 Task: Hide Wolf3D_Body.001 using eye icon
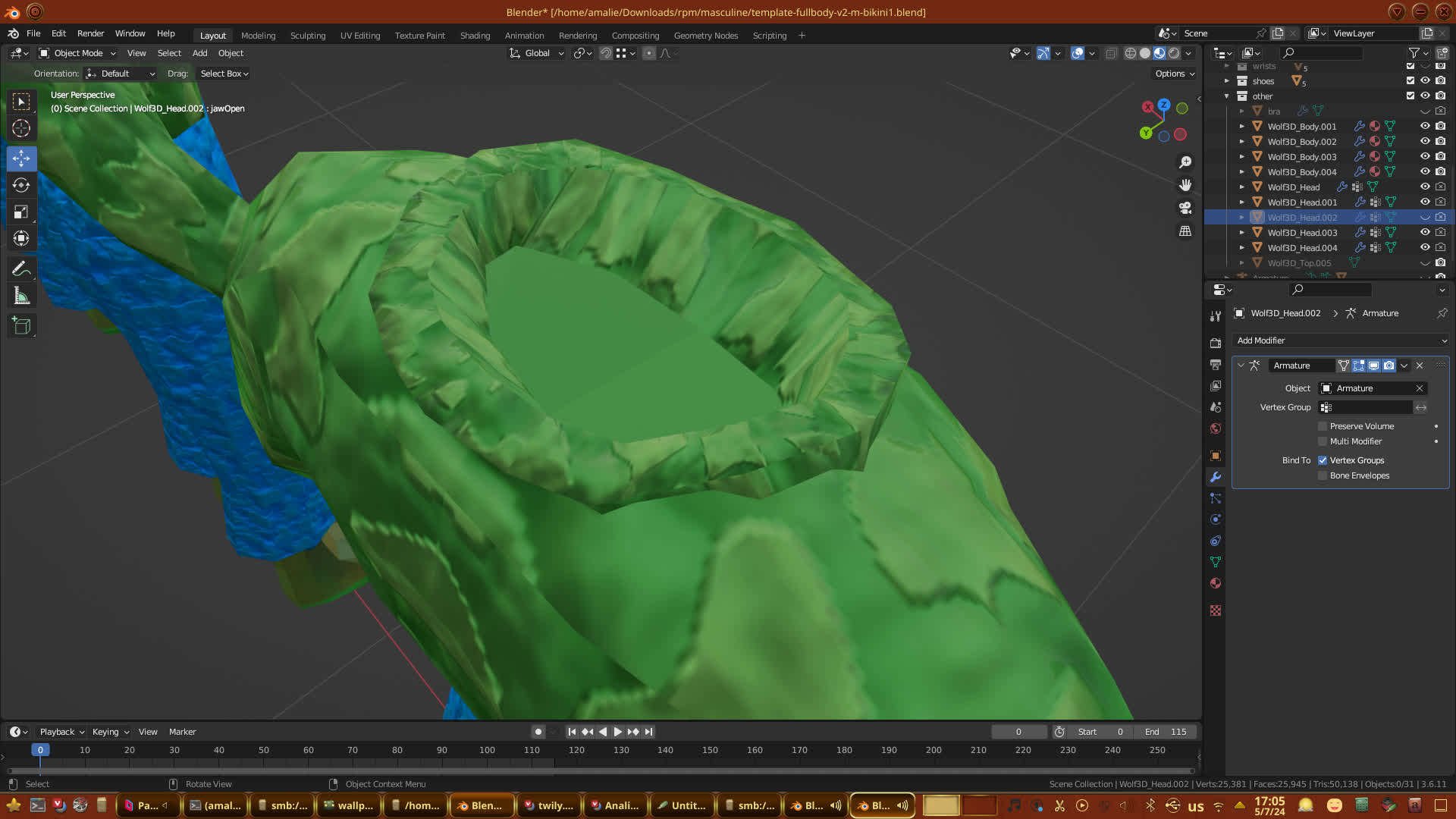[1425, 127]
